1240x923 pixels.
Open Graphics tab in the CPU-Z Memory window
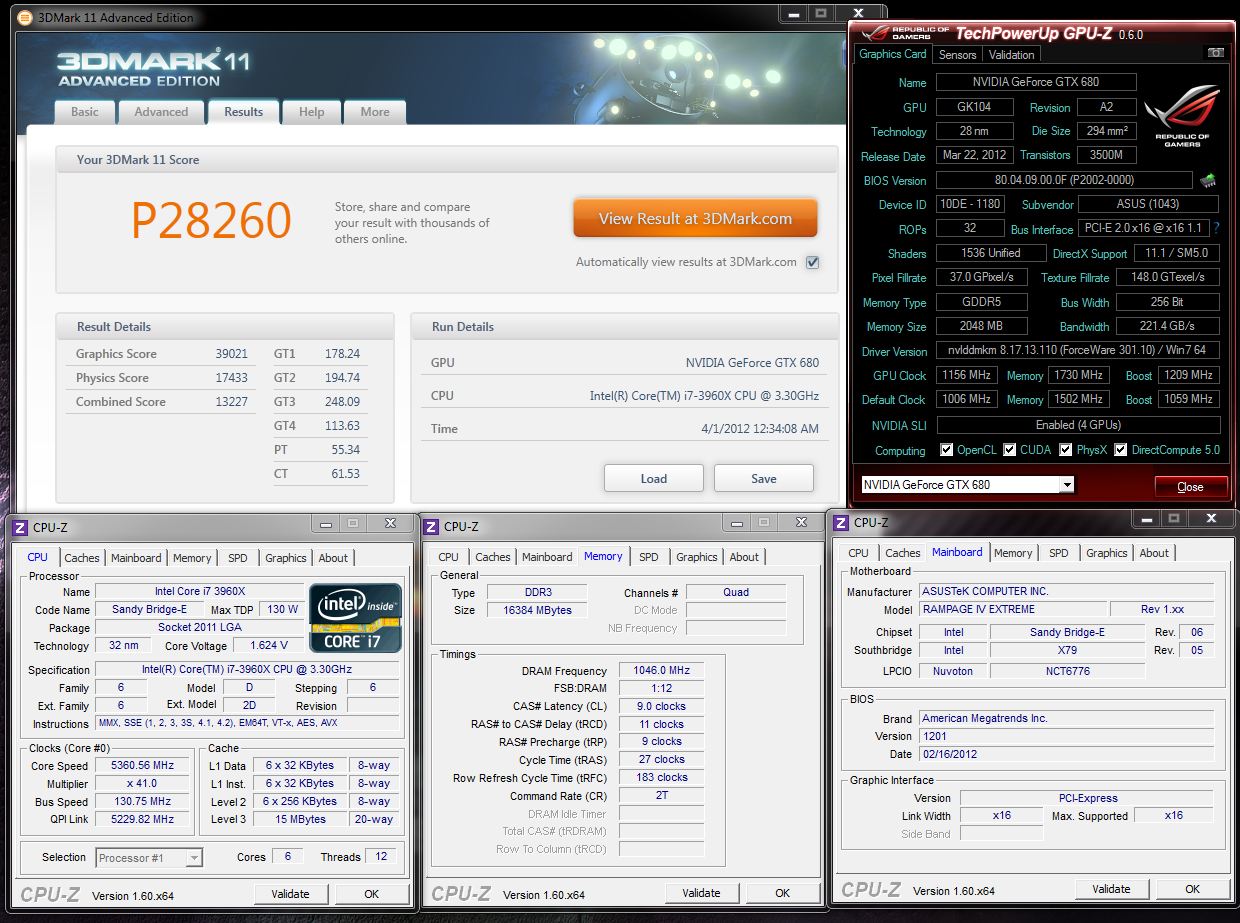(x=697, y=557)
